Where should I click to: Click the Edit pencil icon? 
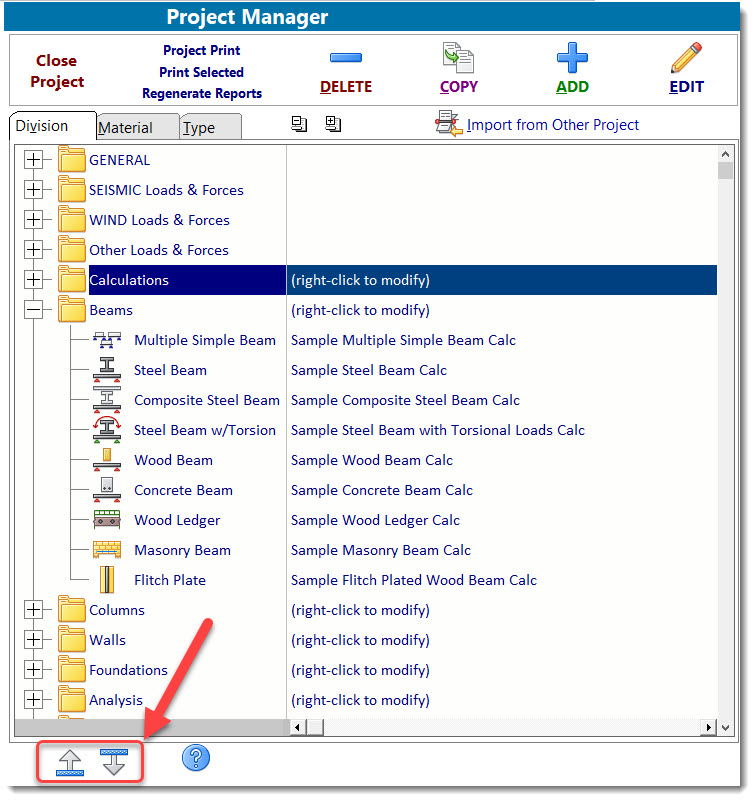(x=686, y=58)
